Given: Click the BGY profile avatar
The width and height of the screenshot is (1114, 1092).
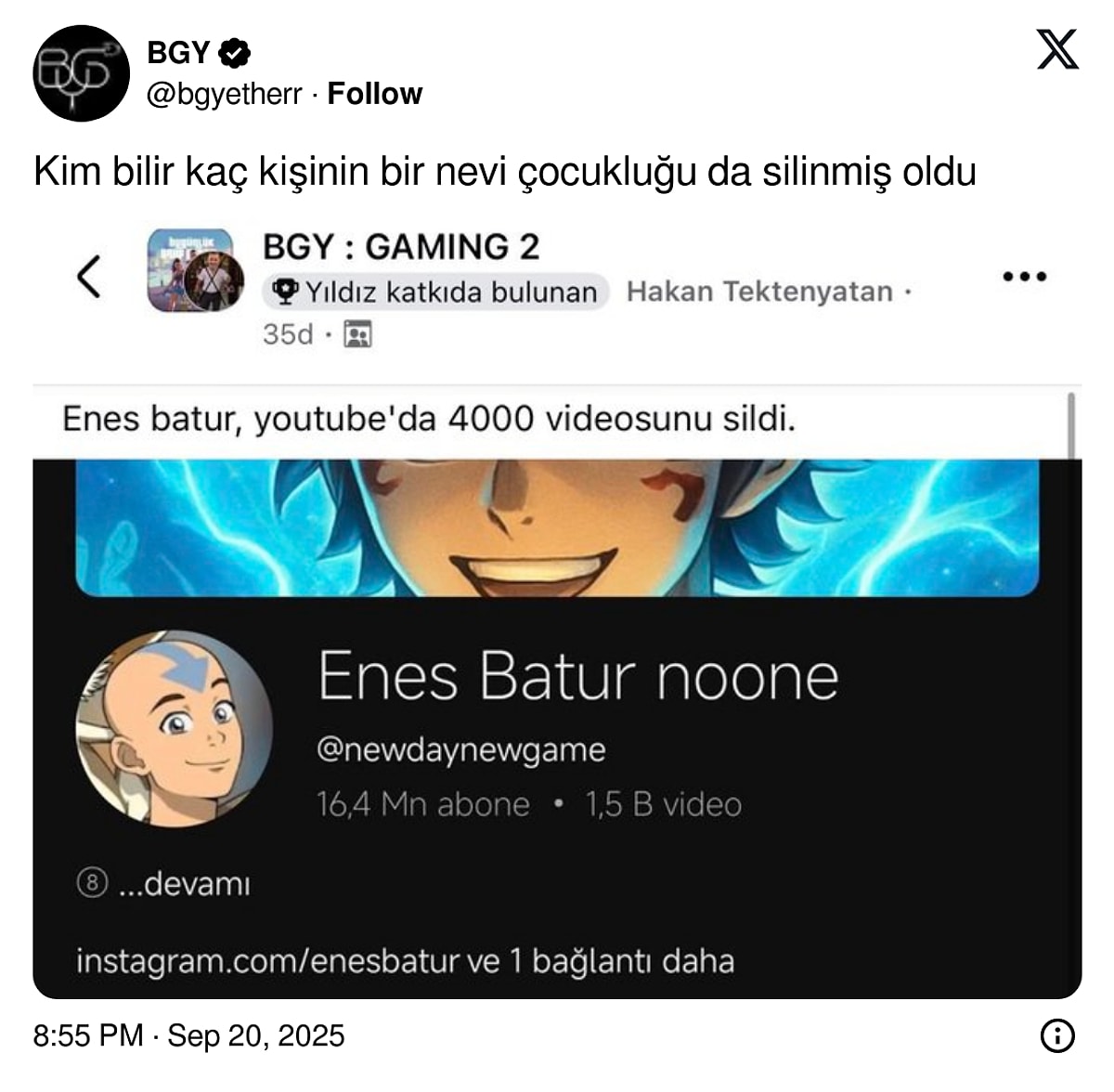Looking at the screenshot, I should [x=81, y=73].
